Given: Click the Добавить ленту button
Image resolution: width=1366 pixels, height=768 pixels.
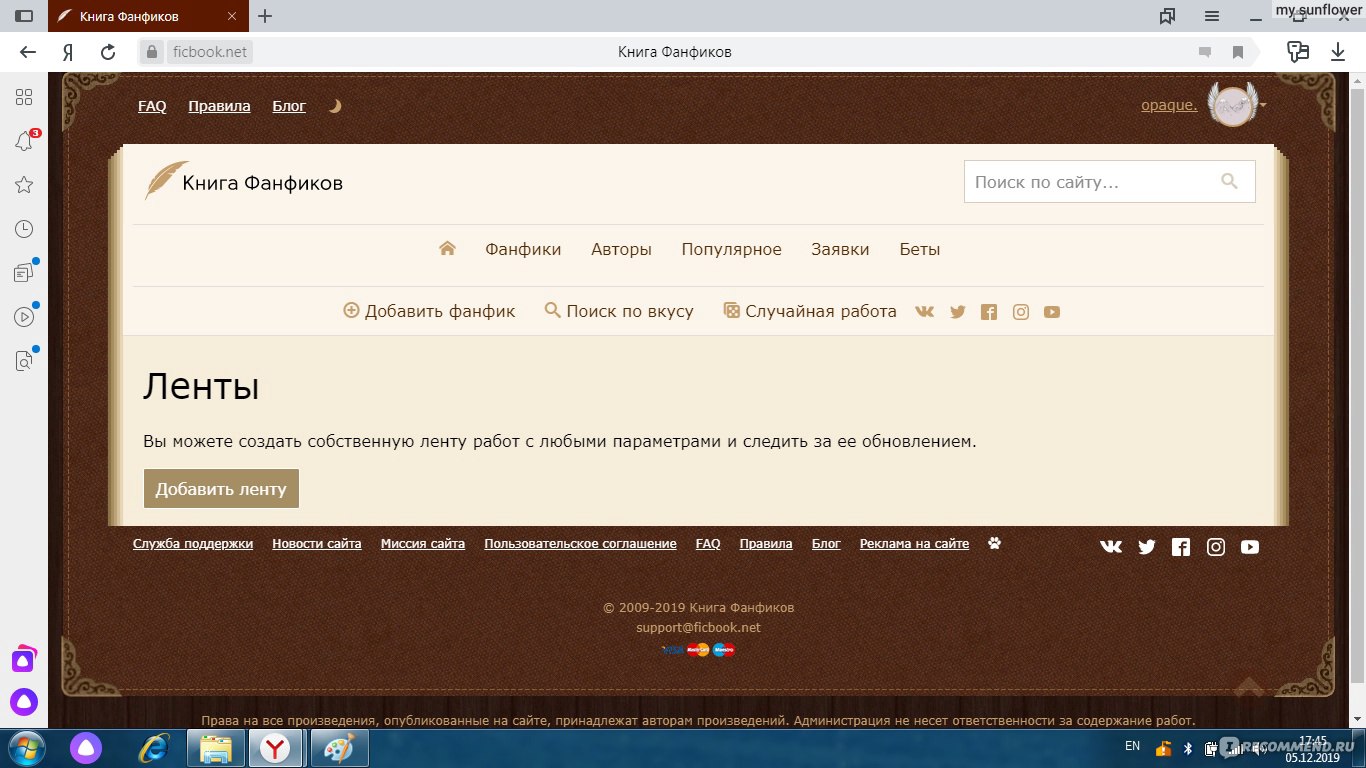Looking at the screenshot, I should (x=221, y=489).
